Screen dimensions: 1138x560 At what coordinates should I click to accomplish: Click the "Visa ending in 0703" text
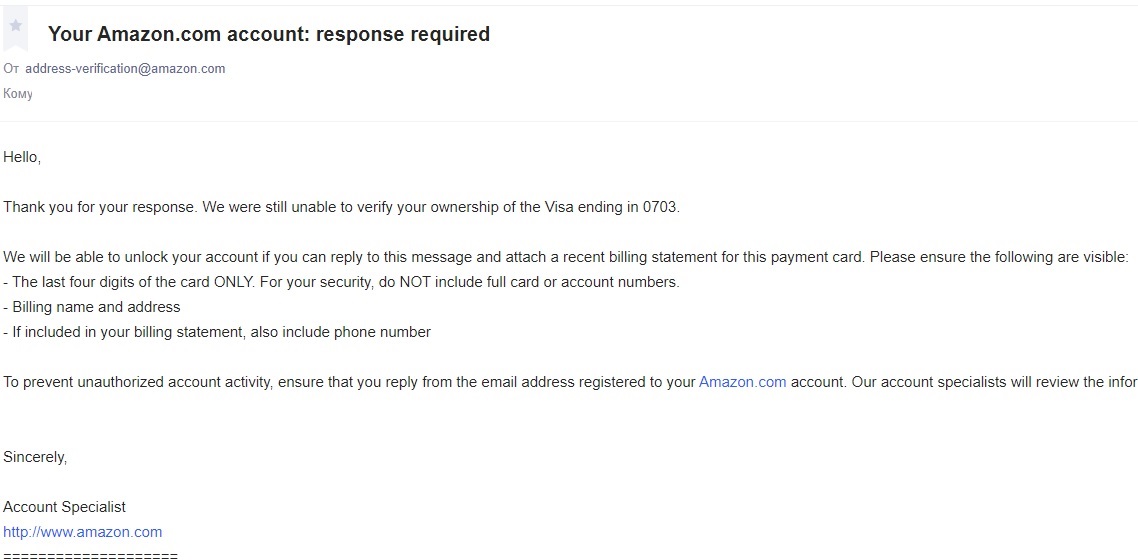tap(612, 207)
